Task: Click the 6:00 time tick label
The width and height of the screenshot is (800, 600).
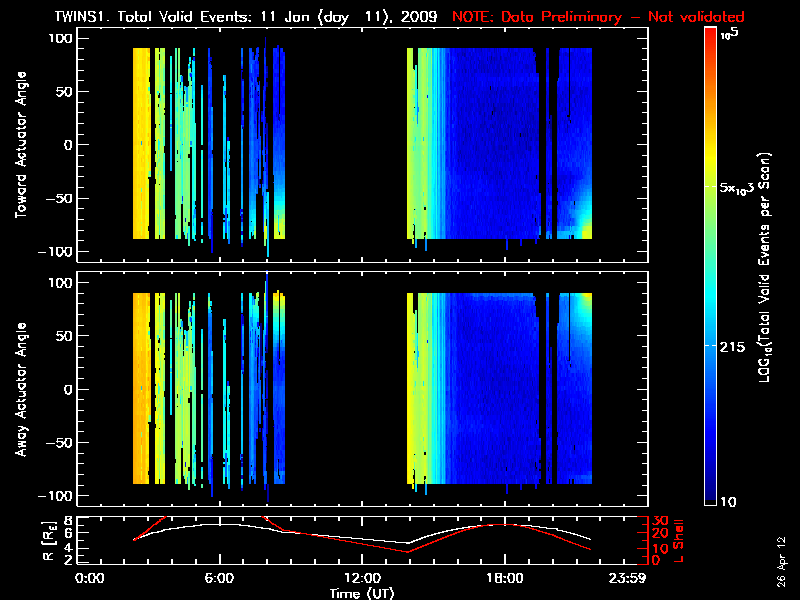Action: click(219, 578)
